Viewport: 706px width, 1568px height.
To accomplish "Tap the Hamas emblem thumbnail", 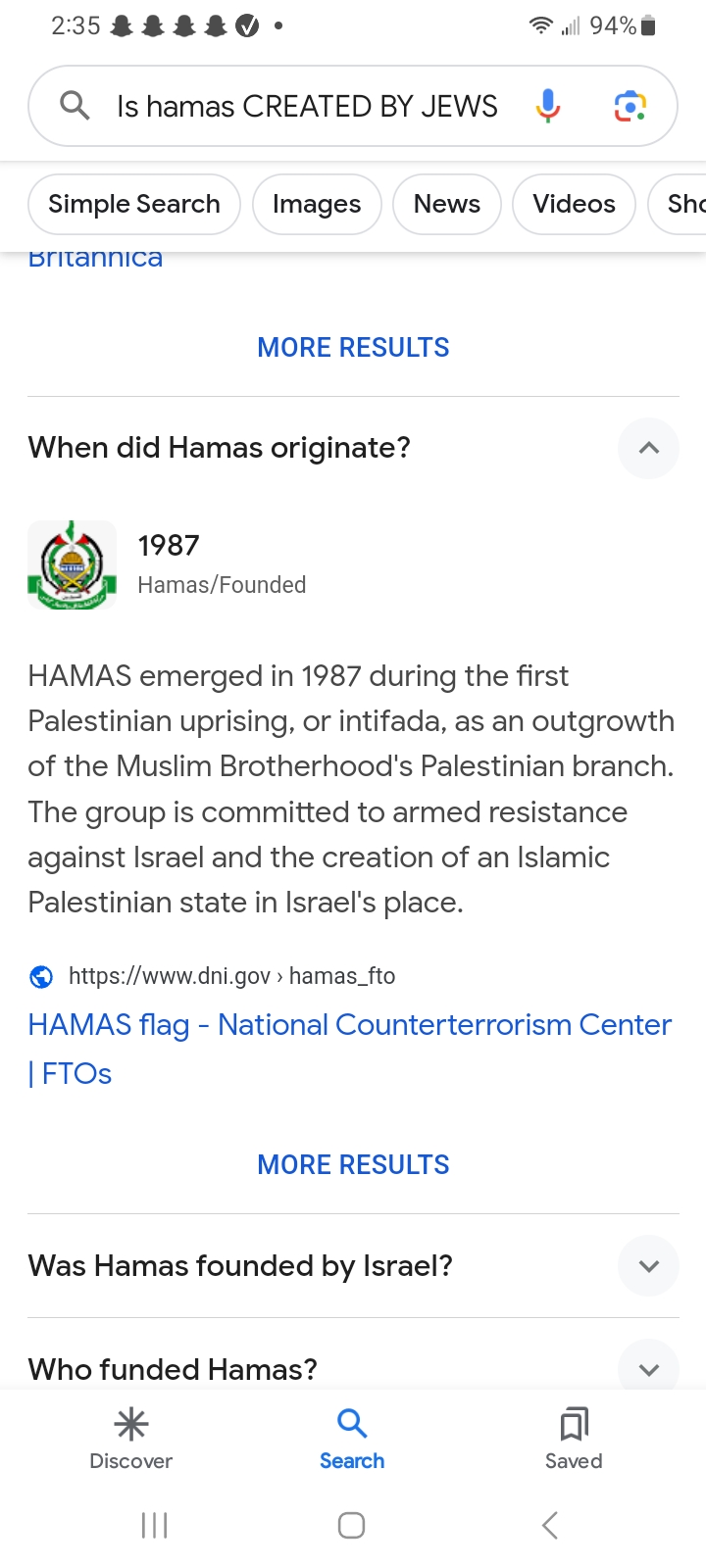I will click(x=72, y=564).
